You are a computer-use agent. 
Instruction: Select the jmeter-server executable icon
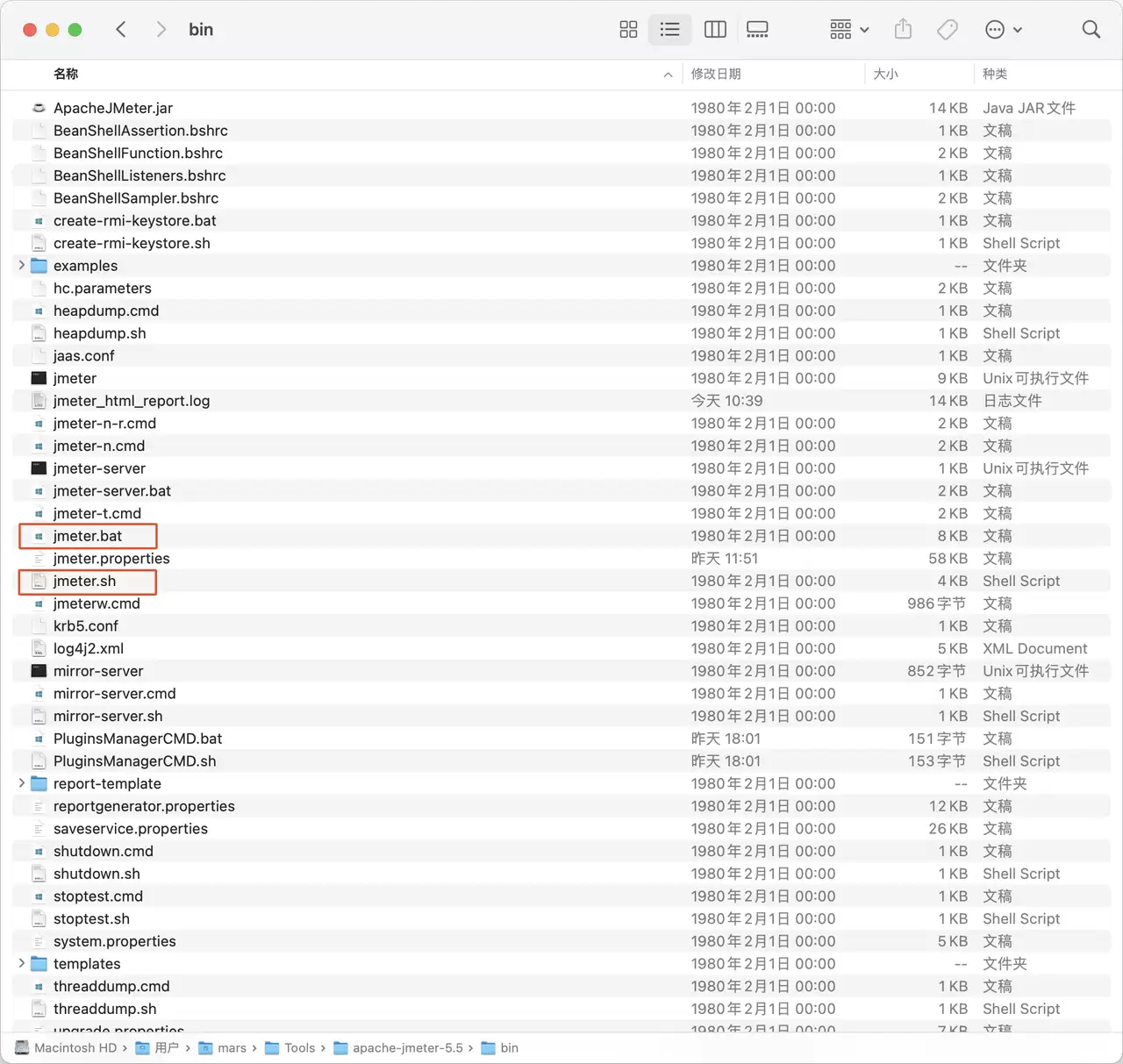pos(39,468)
